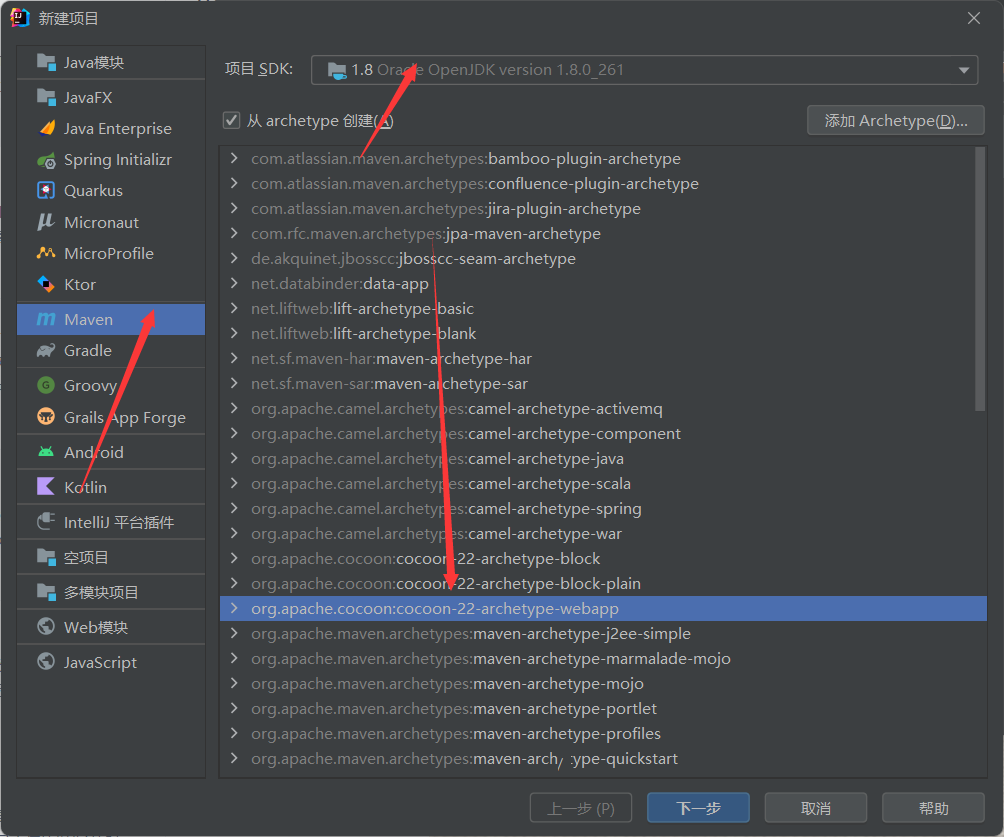Choose the 空项目 folder icon

click(46, 557)
